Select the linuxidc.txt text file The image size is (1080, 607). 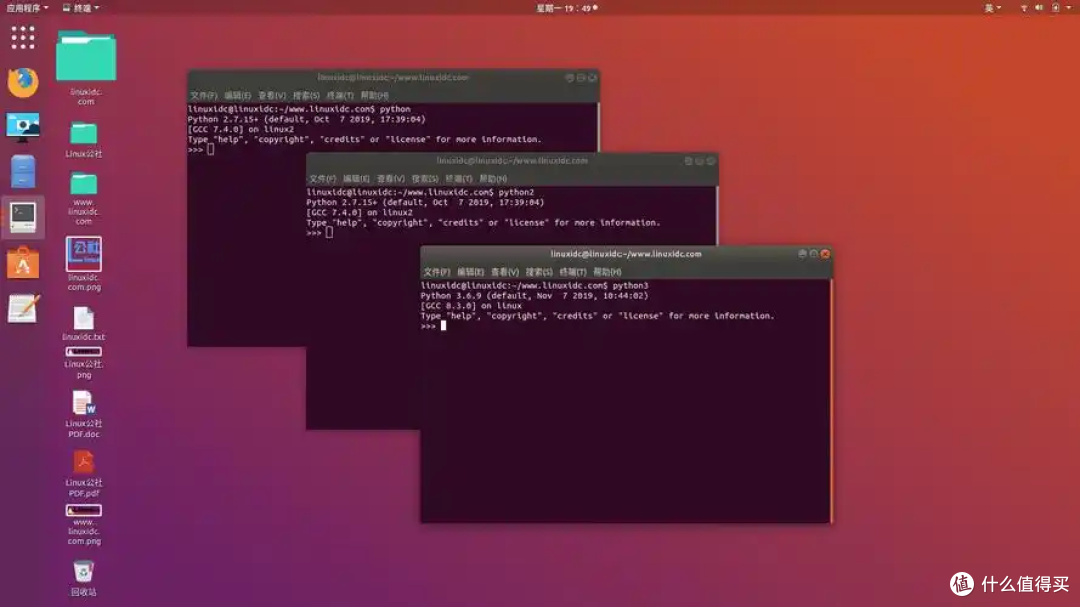click(x=83, y=324)
